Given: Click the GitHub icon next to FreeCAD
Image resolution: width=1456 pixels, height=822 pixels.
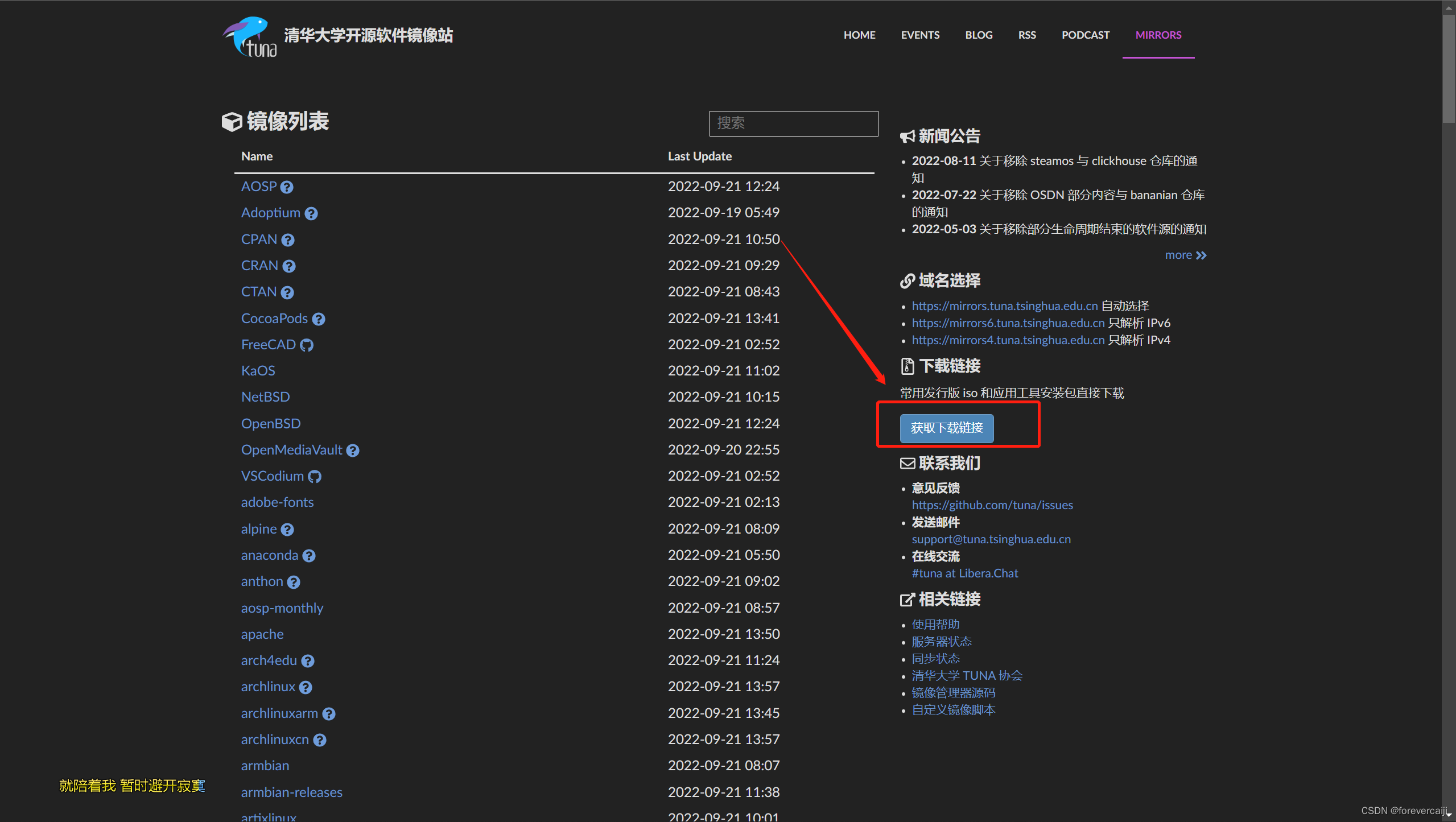Looking at the screenshot, I should tap(307, 345).
